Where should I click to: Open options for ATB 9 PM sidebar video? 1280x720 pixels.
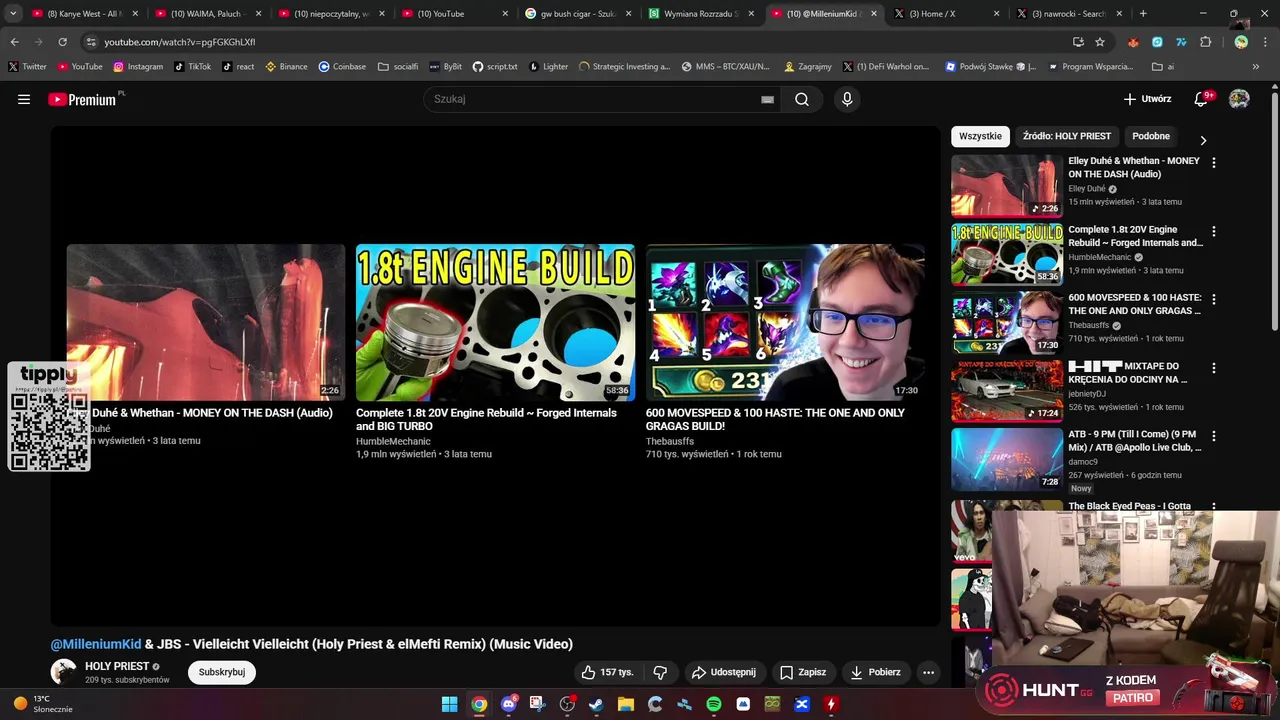click(x=1214, y=436)
